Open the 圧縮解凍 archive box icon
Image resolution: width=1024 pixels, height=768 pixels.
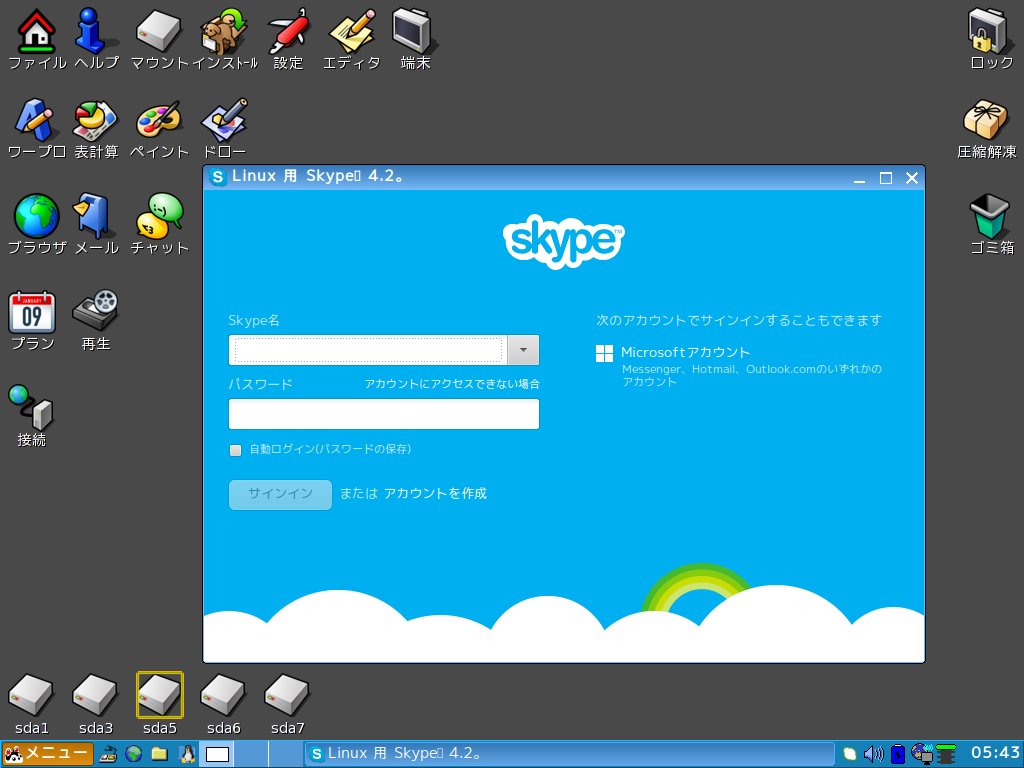point(986,120)
